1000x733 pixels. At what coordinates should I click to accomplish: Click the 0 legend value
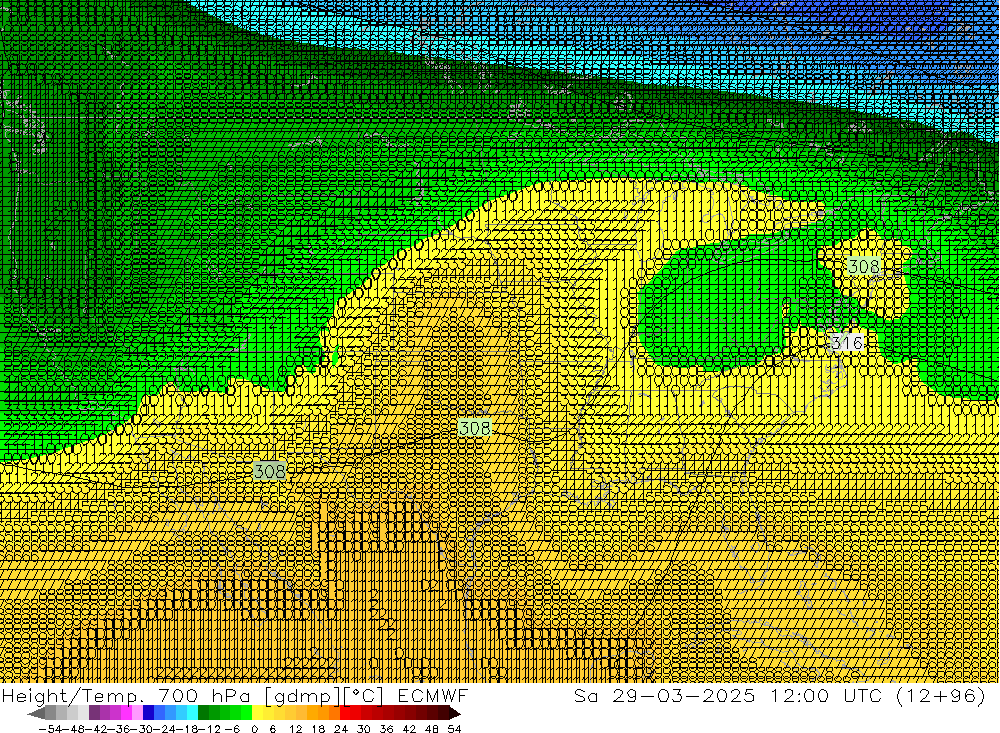tap(254, 729)
